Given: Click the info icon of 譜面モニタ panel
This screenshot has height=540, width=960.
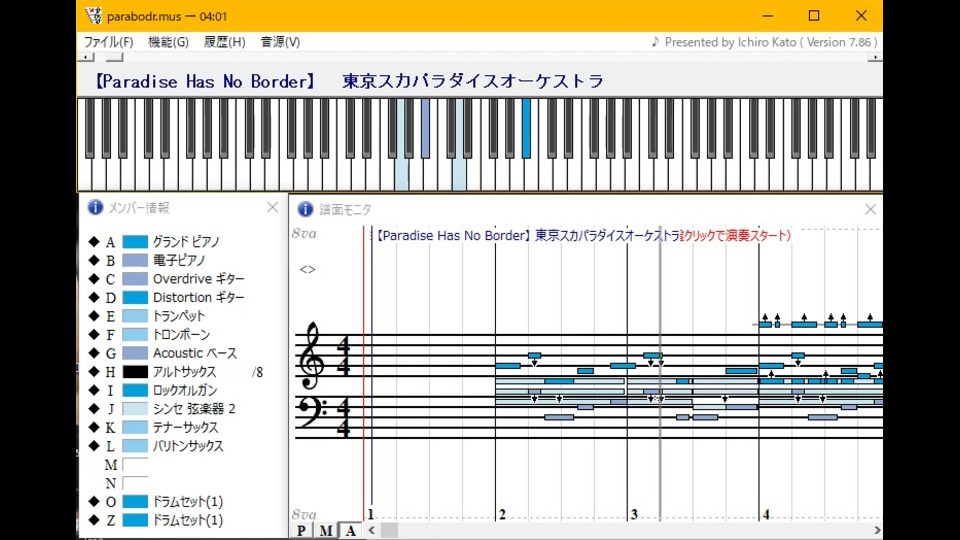Looking at the screenshot, I should [x=305, y=209].
